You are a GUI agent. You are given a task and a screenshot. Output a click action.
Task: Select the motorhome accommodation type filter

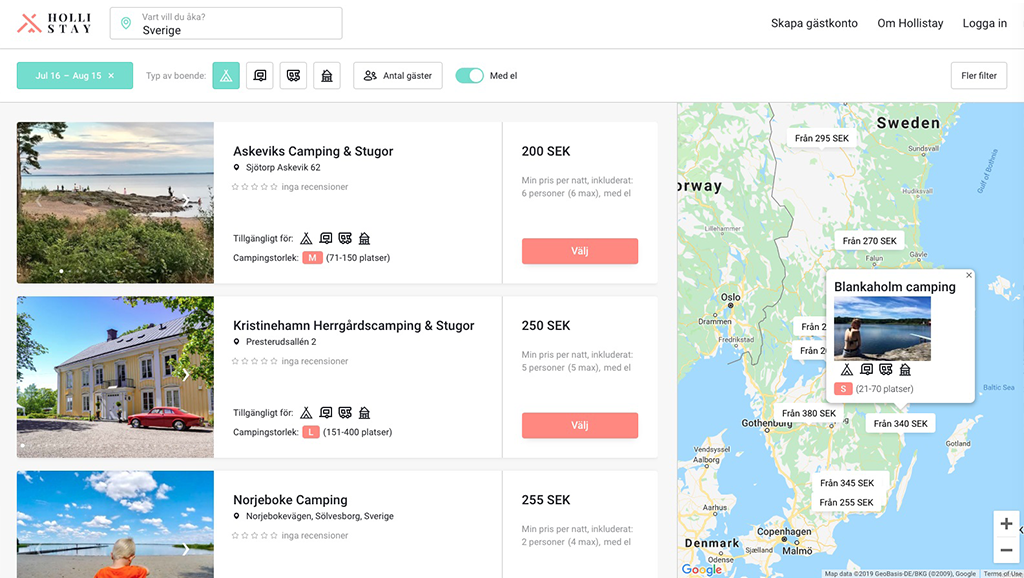point(293,76)
